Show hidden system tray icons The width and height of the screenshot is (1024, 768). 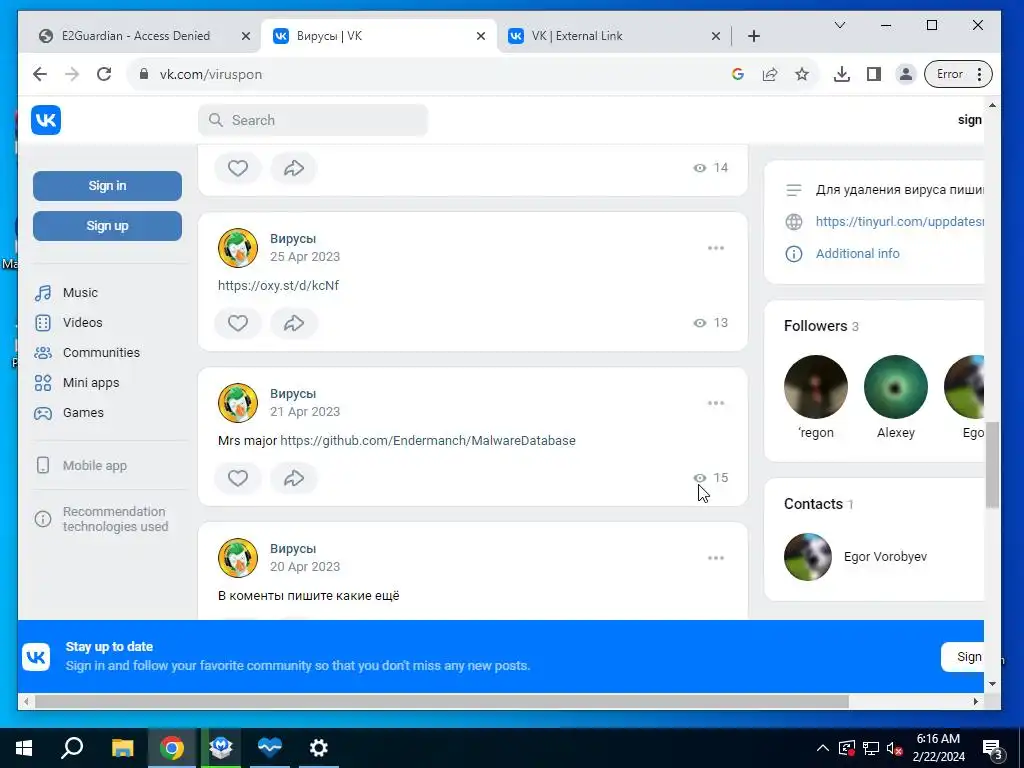(x=823, y=748)
